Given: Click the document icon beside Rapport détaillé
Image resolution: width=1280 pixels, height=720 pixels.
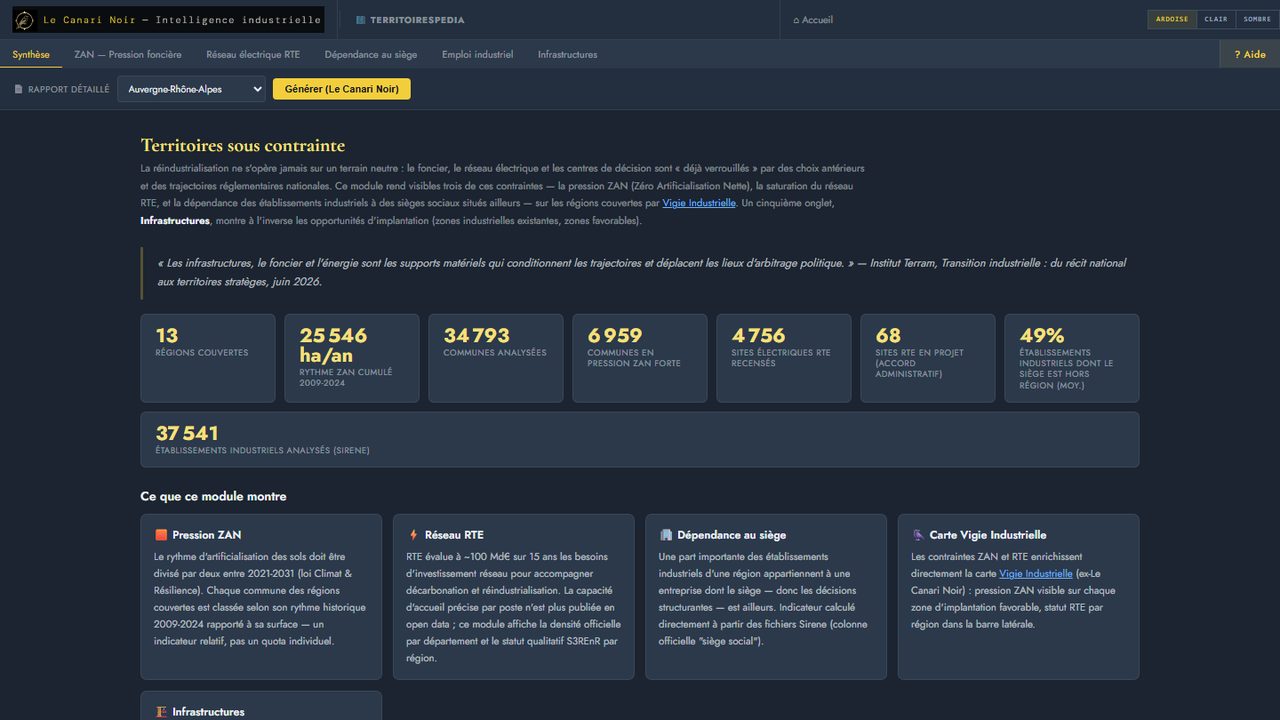Looking at the screenshot, I should click(18, 89).
